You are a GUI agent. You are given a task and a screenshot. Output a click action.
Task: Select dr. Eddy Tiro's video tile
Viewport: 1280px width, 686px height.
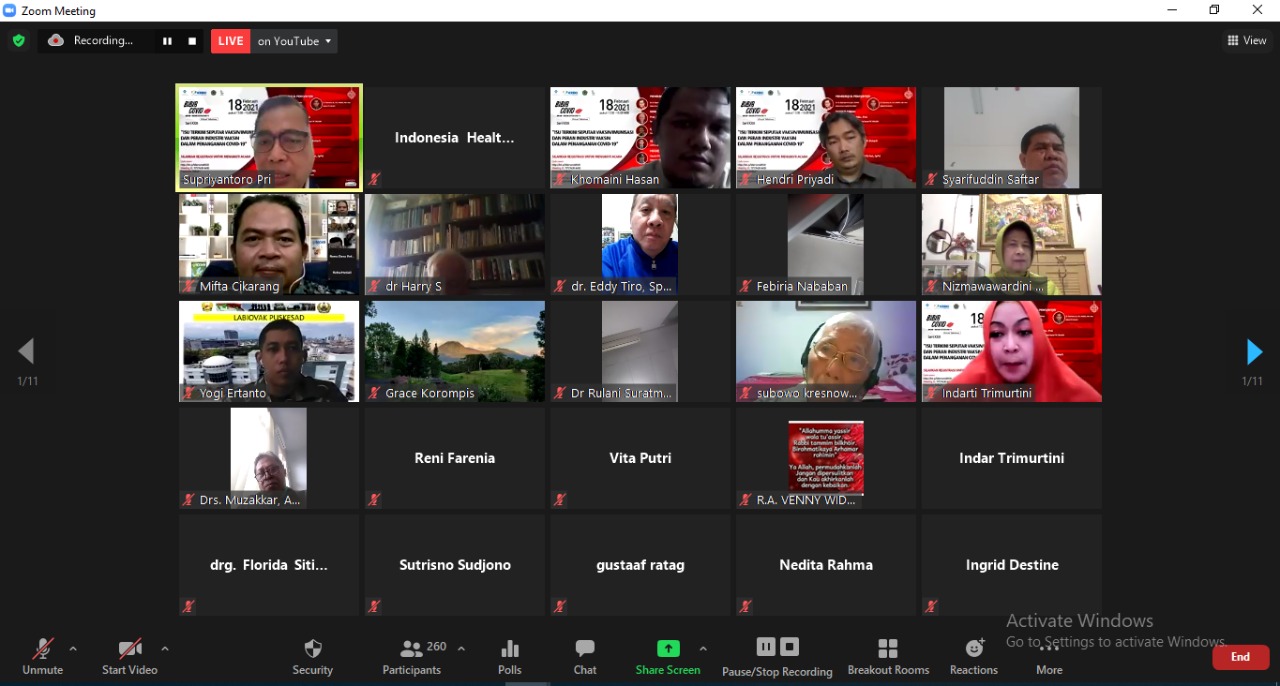pos(641,244)
